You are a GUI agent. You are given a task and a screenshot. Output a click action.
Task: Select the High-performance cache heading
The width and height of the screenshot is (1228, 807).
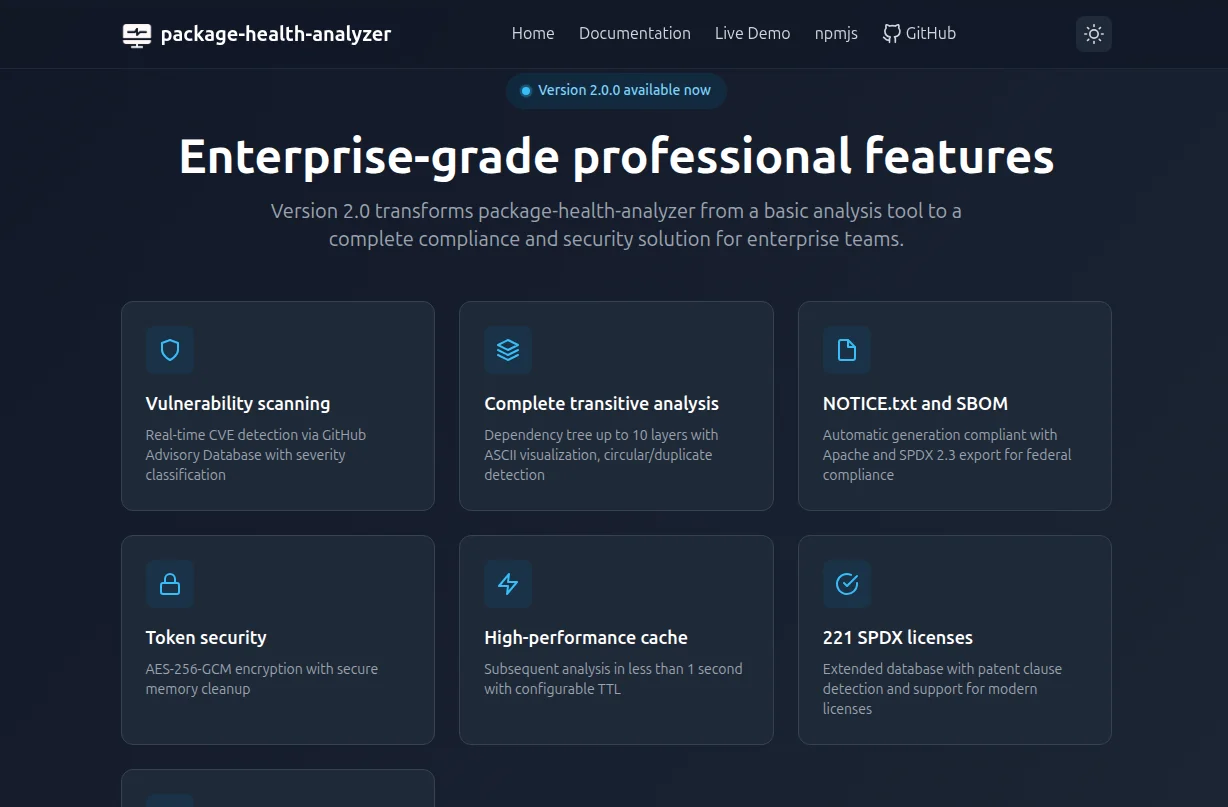[586, 638]
